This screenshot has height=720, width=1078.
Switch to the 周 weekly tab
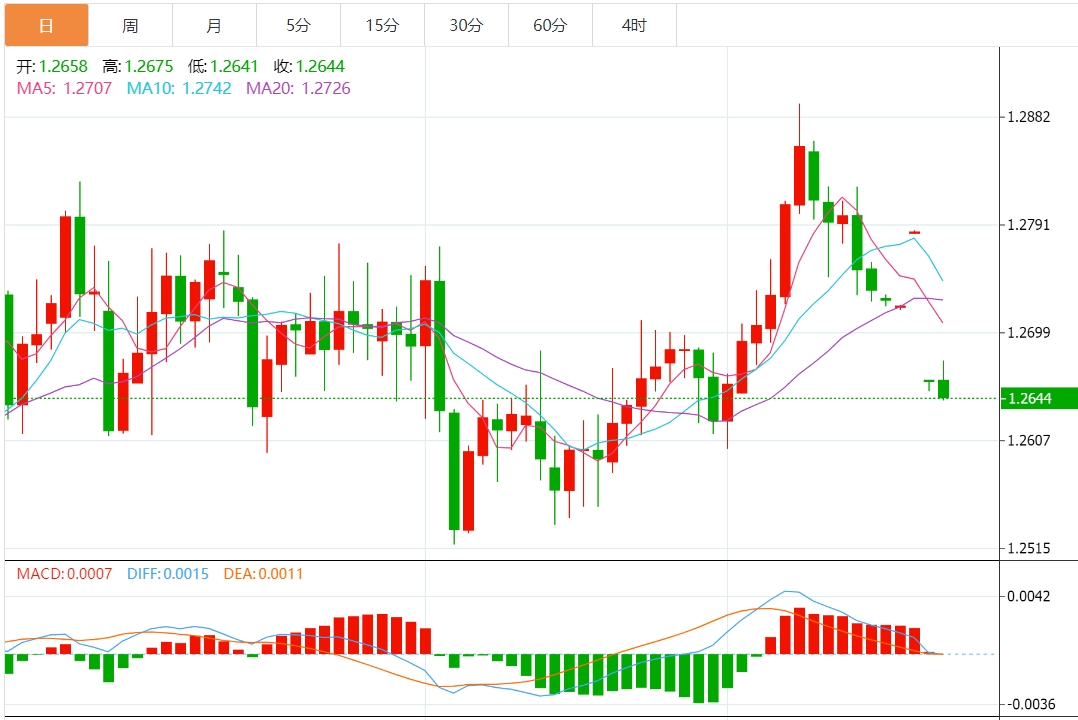[131, 25]
